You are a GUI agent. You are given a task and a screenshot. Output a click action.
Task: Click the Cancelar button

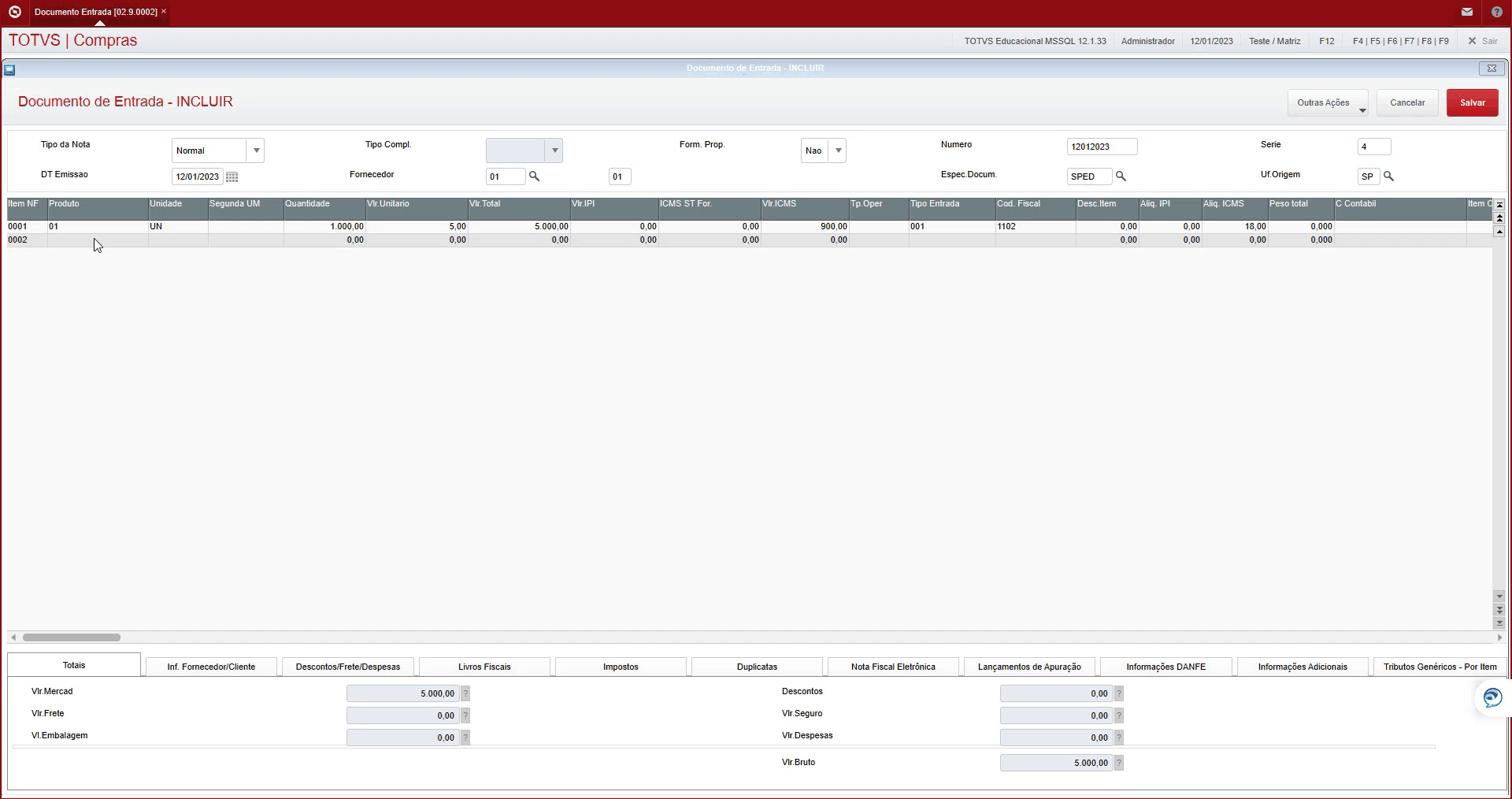(x=1407, y=103)
